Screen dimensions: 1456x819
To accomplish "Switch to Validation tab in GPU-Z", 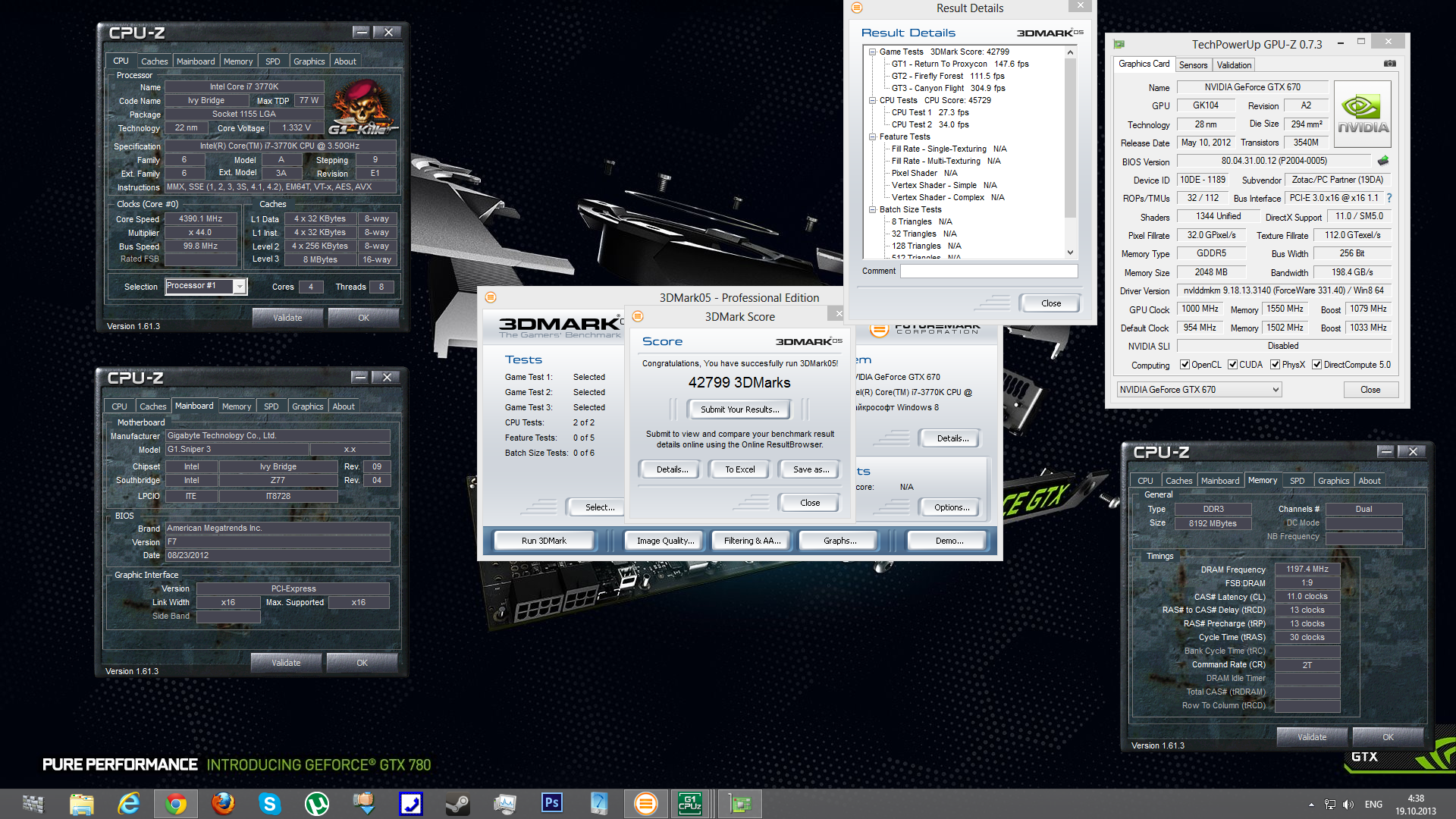I will tap(1234, 65).
